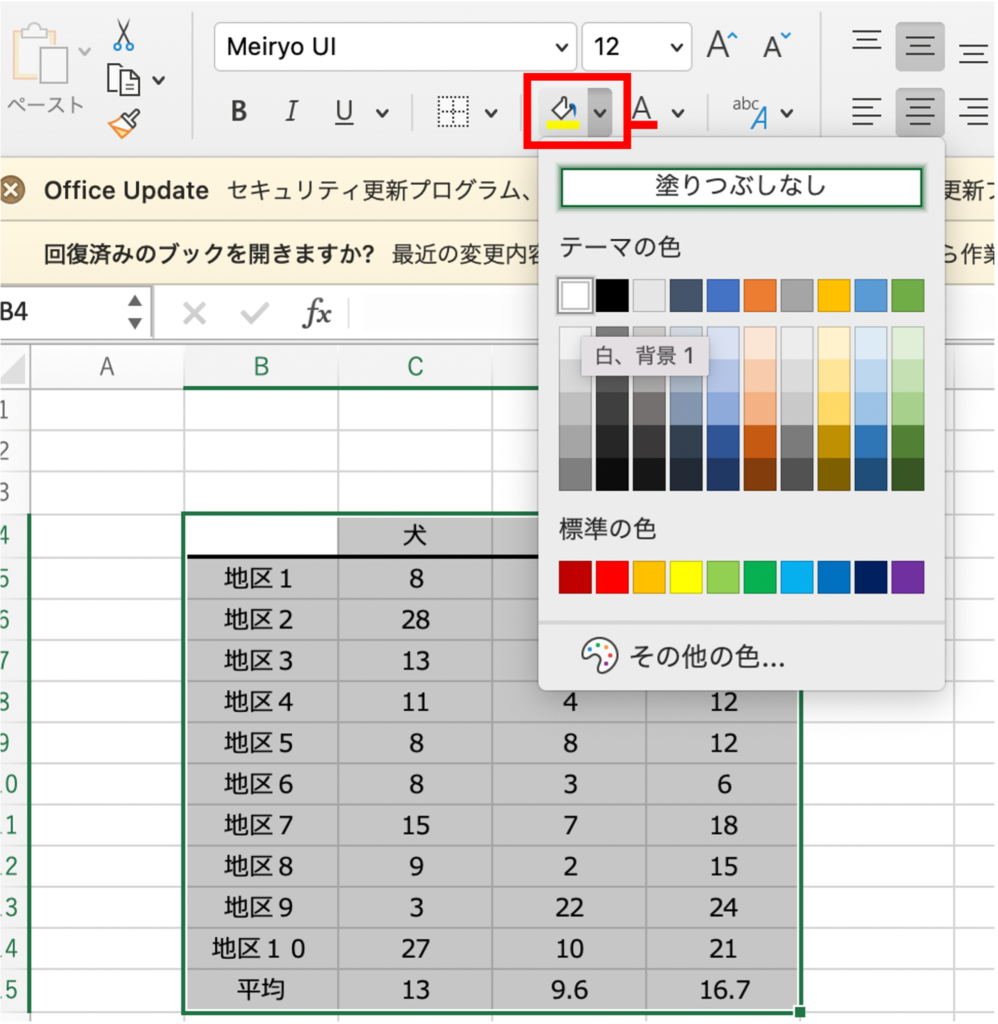This screenshot has width=998, height=1024.
Task: Click the Paste clipboard icon
Action: click(40, 54)
